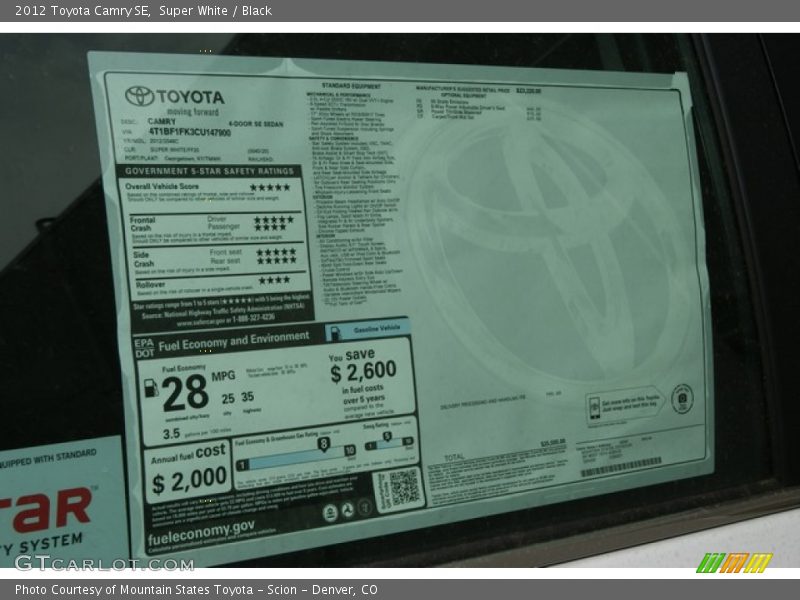Click the EPA DOT badge
The height and width of the screenshot is (600, 800).
[x=144, y=348]
